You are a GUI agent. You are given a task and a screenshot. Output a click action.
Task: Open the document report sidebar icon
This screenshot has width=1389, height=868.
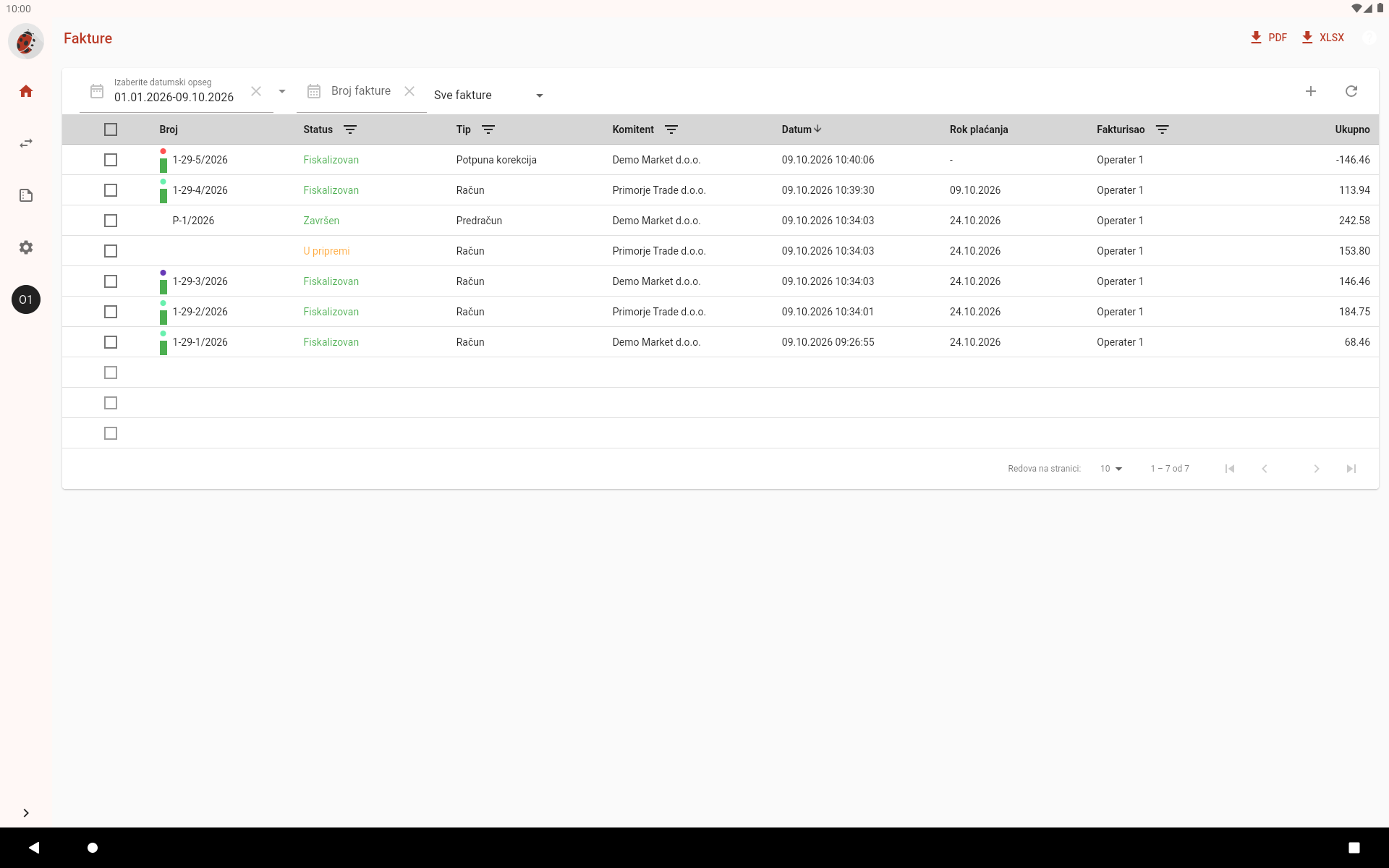coord(26,195)
